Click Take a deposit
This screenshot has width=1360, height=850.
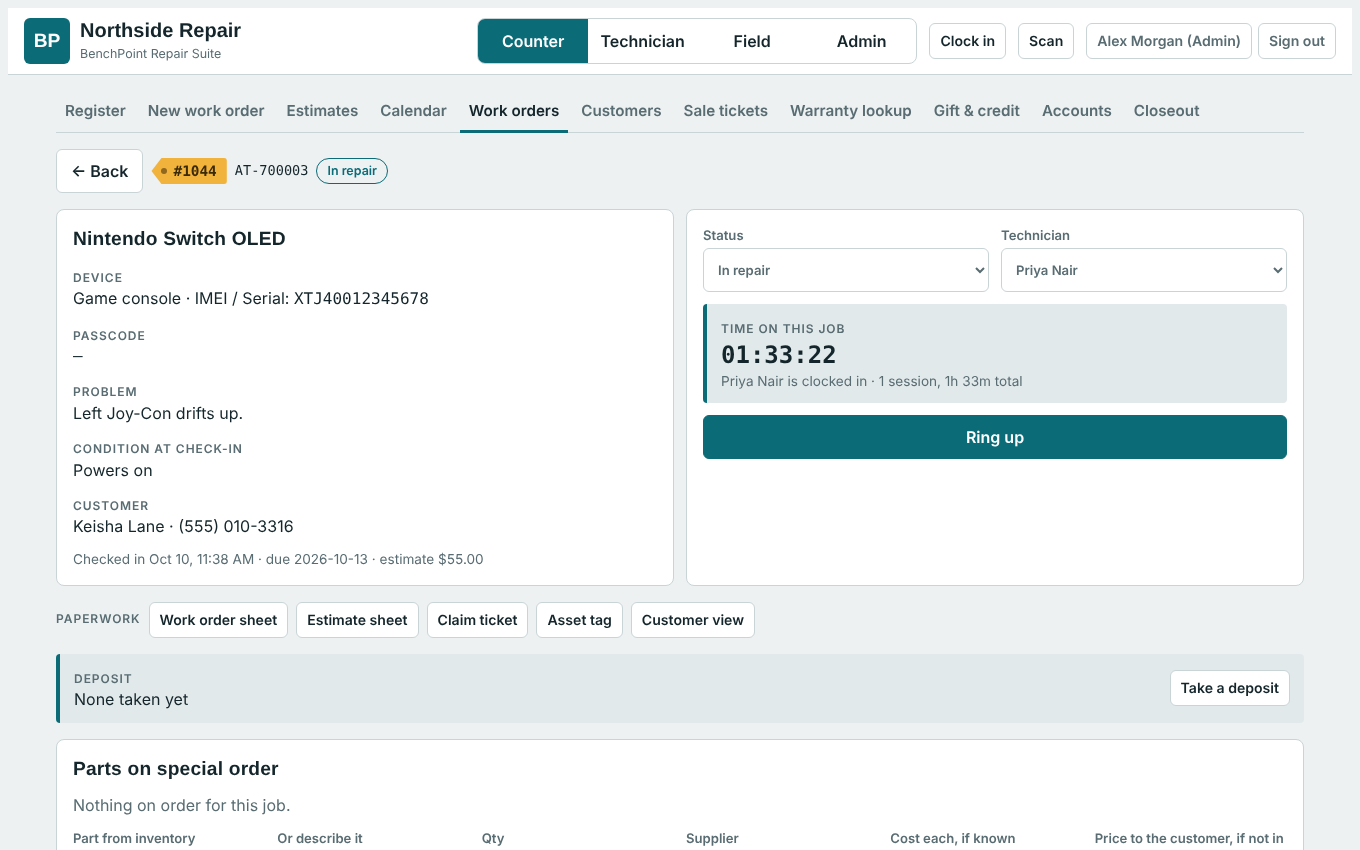point(1230,688)
